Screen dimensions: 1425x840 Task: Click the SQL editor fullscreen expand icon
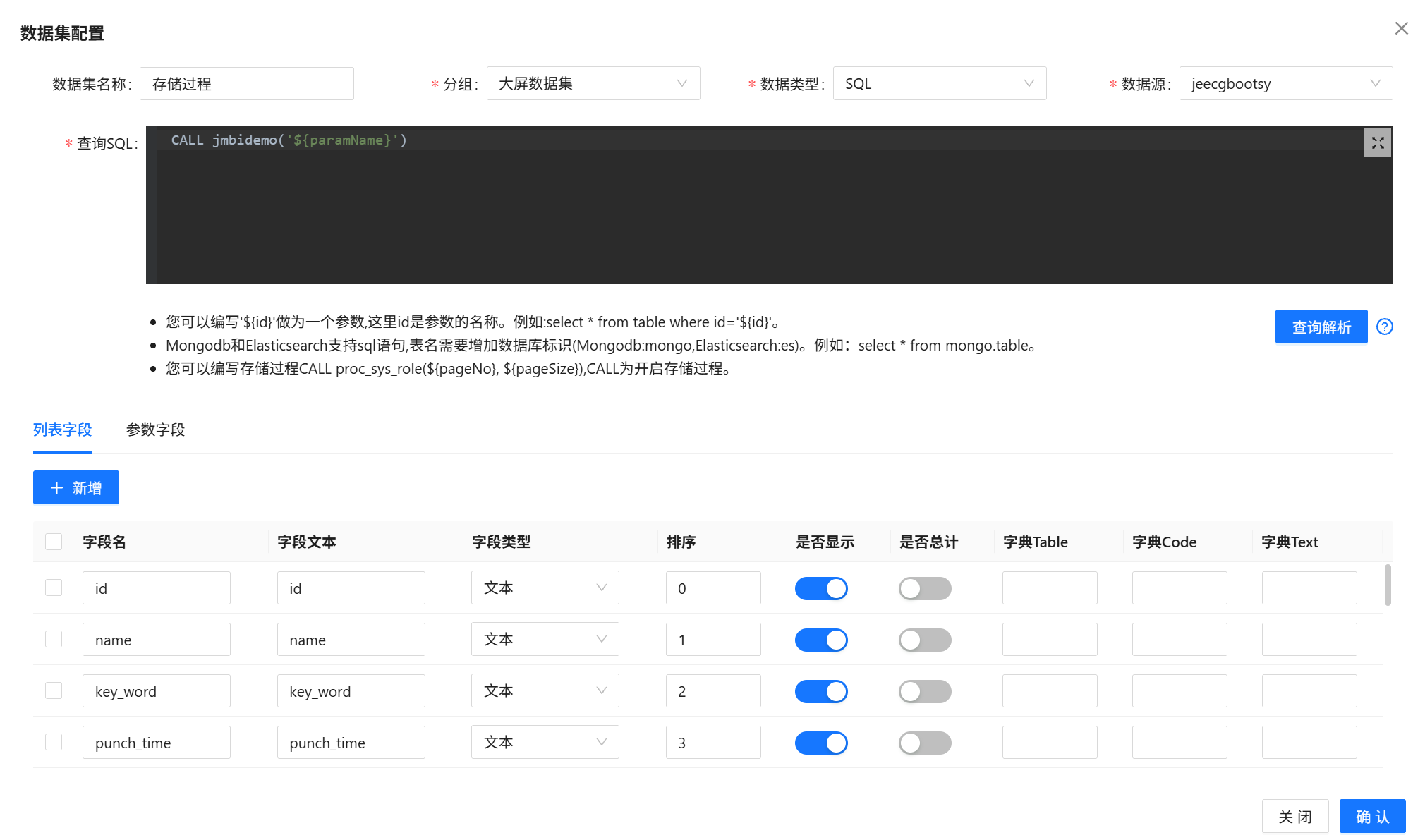tap(1377, 142)
